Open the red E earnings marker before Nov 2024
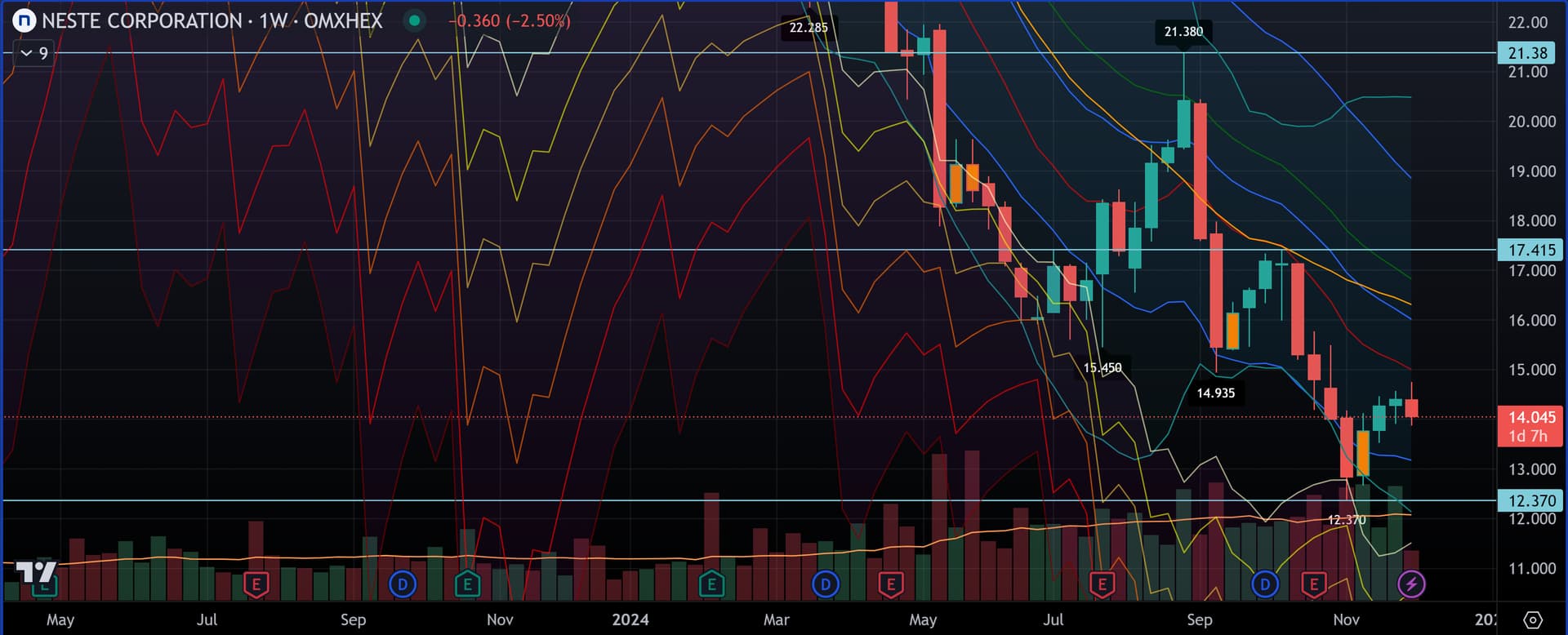The height and width of the screenshot is (635, 1568). 1314,584
